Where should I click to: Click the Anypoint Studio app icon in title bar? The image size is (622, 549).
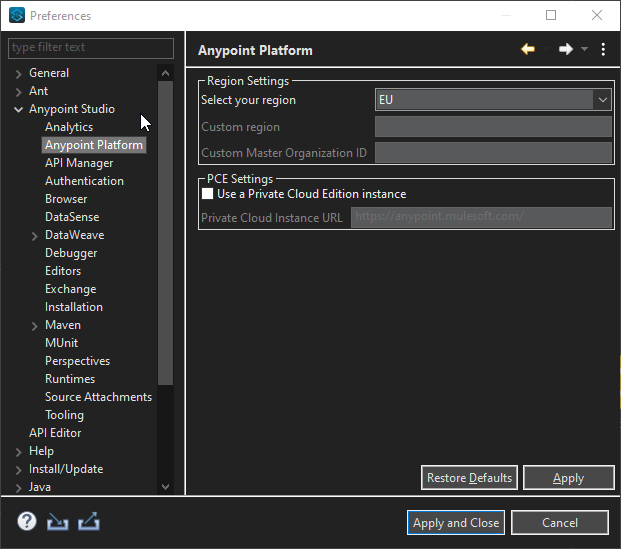(x=17, y=15)
